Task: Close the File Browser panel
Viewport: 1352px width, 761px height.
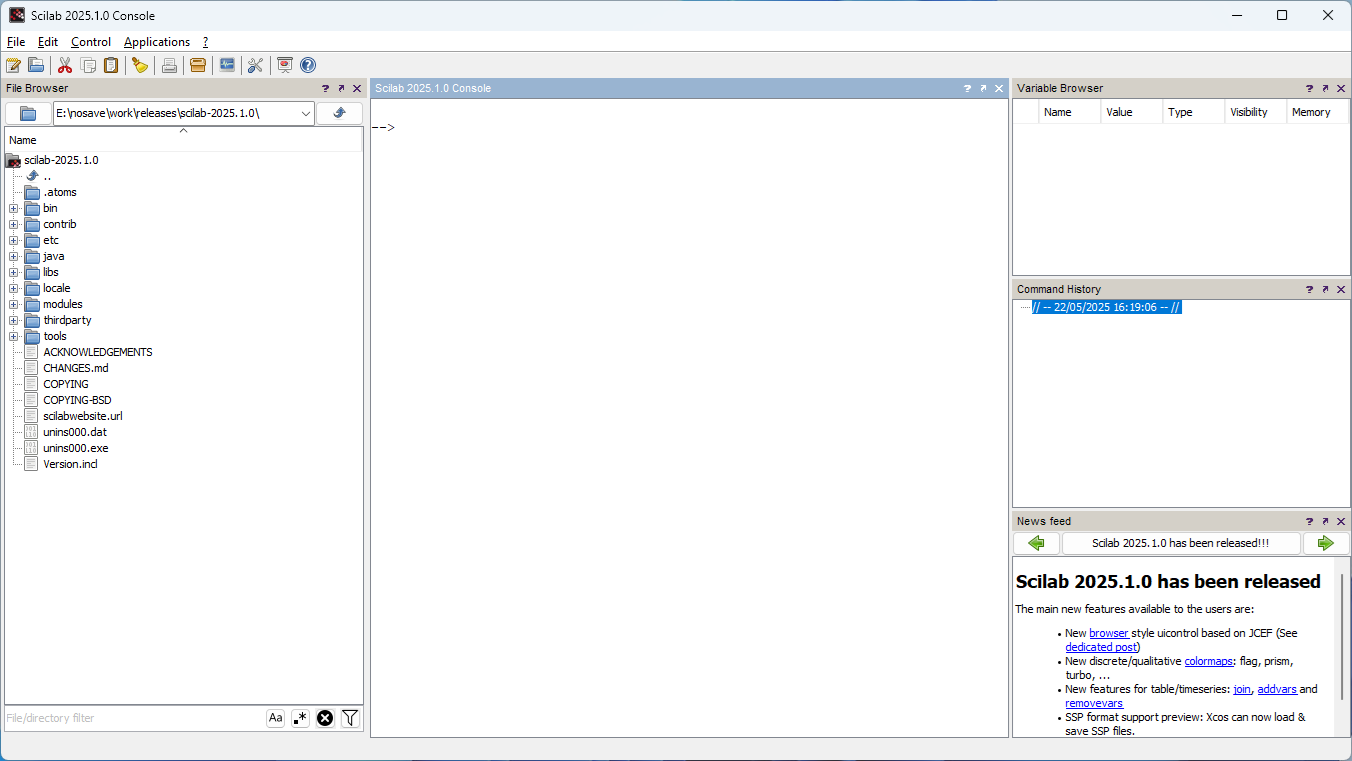Action: click(357, 88)
